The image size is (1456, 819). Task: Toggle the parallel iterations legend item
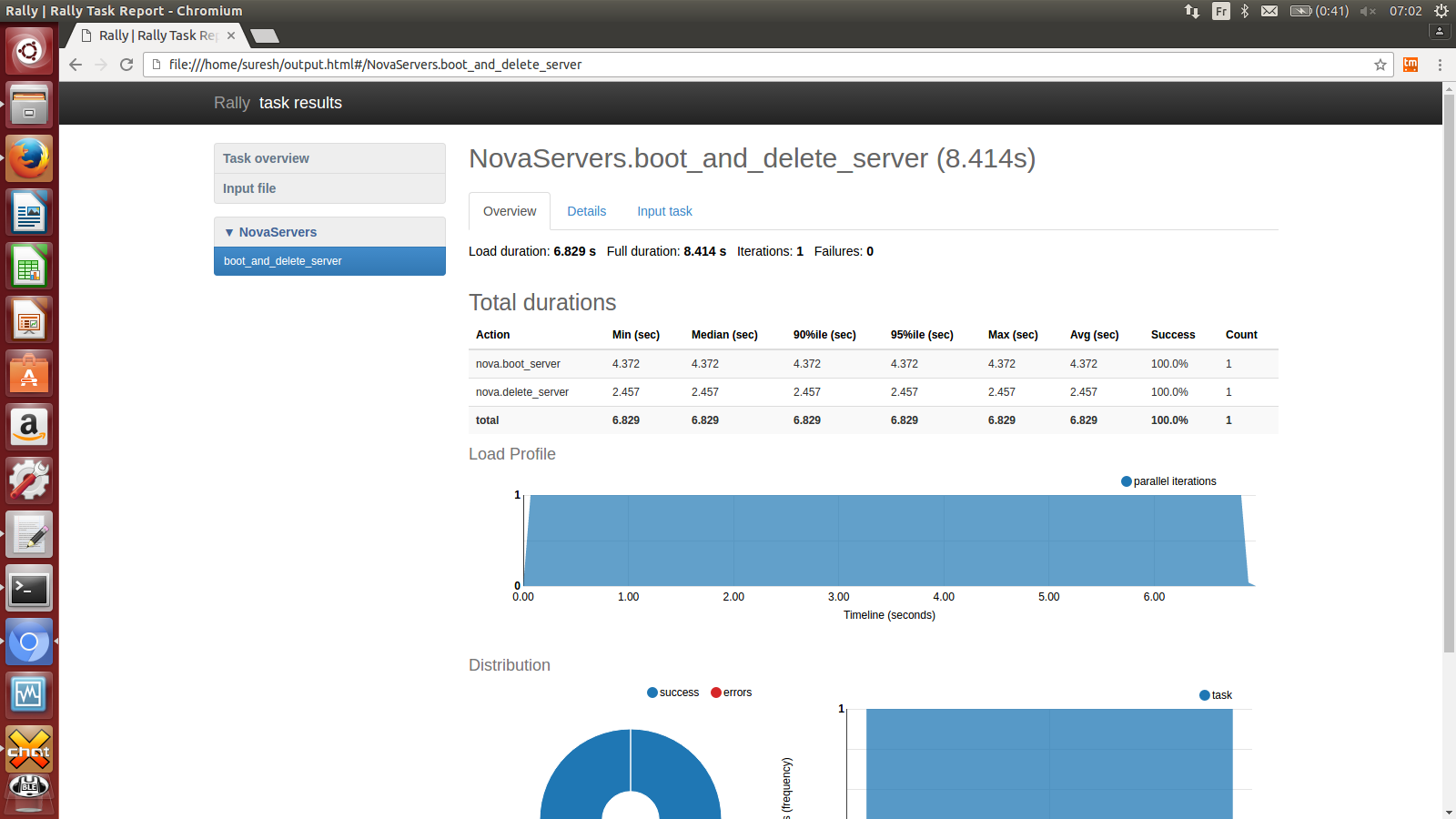point(1168,481)
